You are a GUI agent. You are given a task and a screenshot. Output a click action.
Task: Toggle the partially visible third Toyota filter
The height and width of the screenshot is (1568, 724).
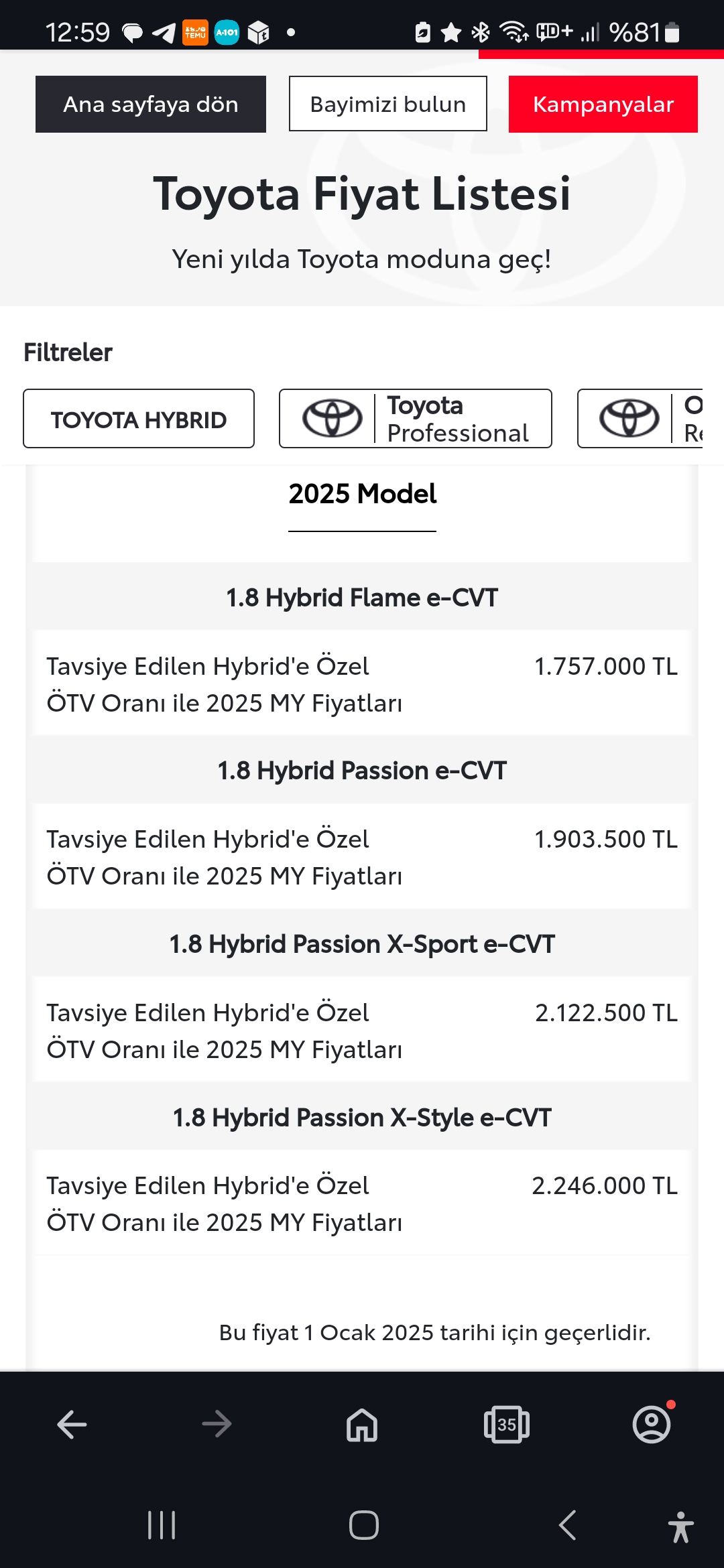640,419
